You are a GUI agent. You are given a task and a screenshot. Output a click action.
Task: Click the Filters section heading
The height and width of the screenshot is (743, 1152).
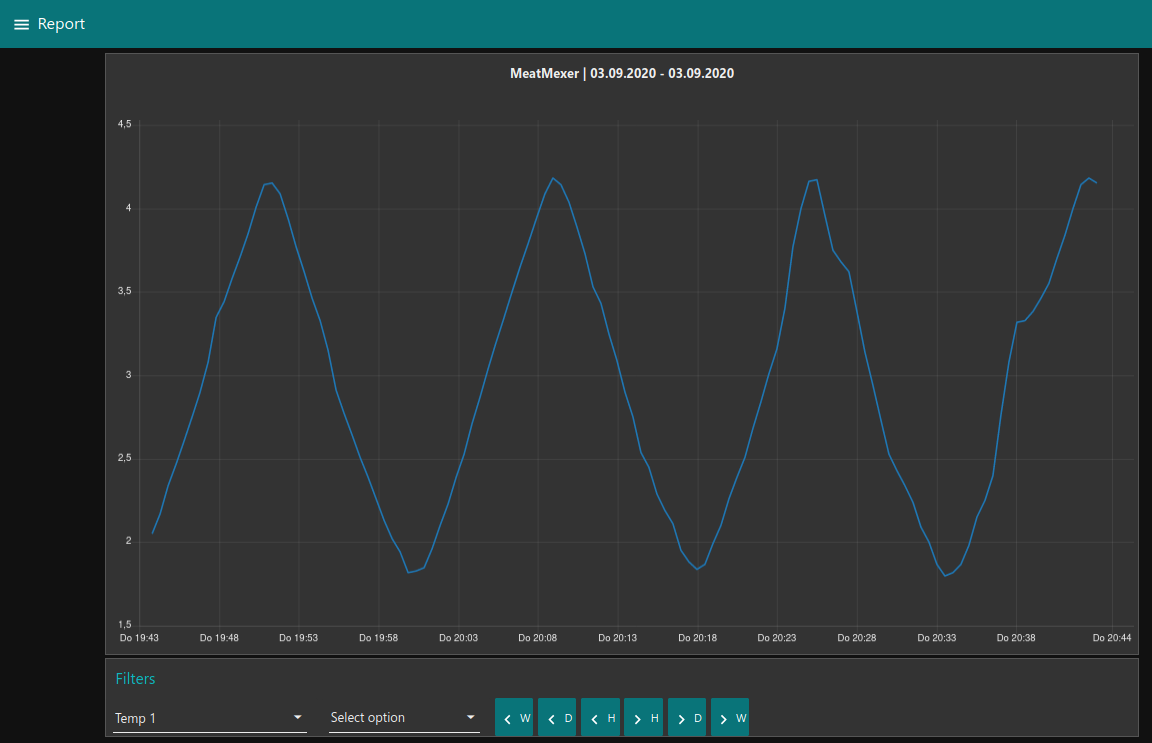pos(135,679)
